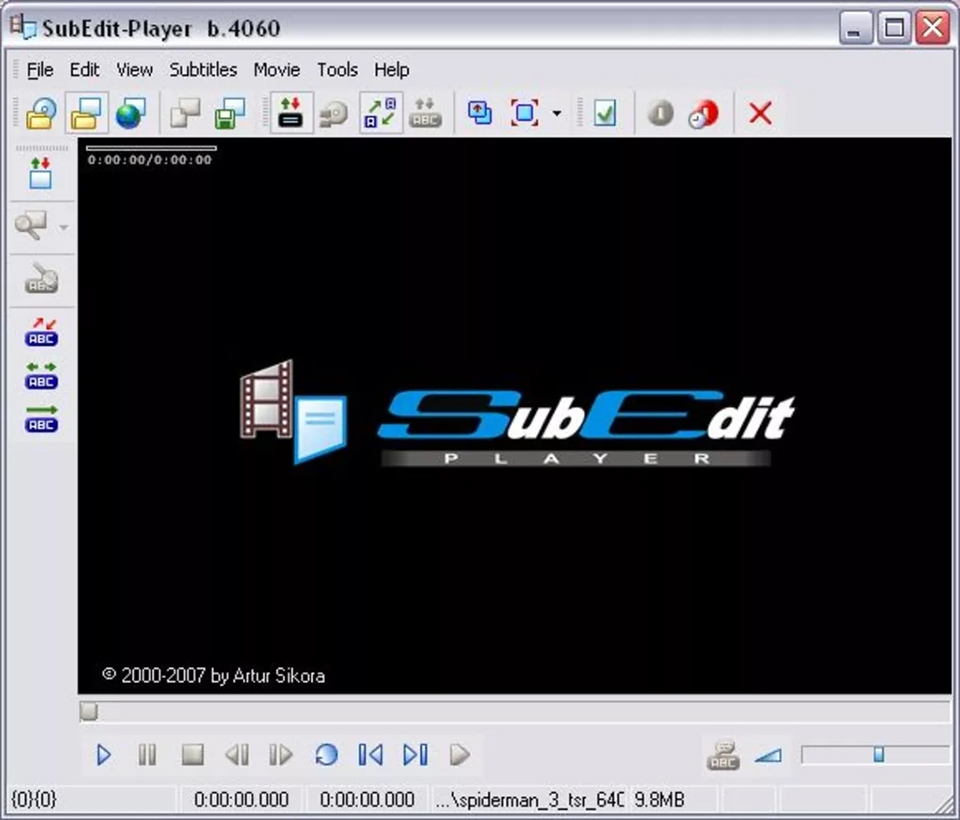Click the Stop button
Image resolution: width=960 pixels, height=820 pixels.
193,754
